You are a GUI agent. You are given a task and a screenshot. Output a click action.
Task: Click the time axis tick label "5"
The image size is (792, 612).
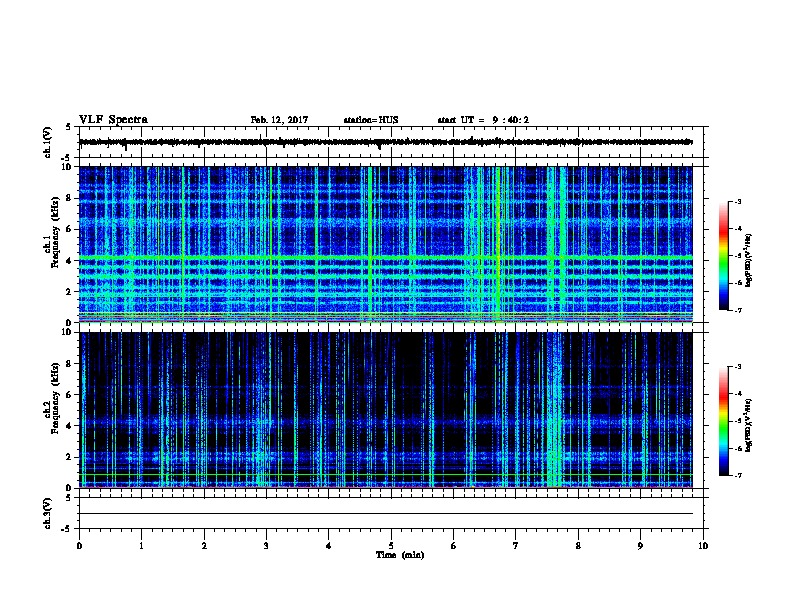[x=391, y=546]
